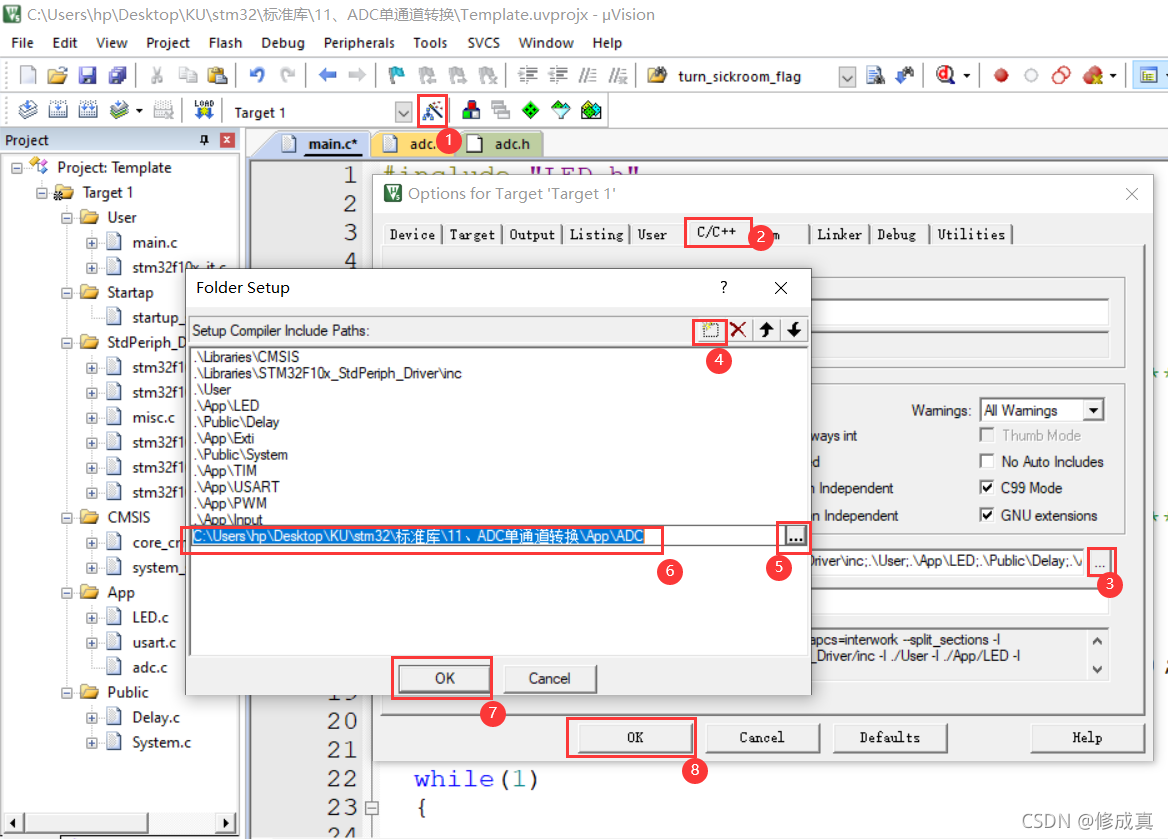This screenshot has height=839, width=1168.
Task: Open the Warnings dropdown
Action: [1094, 411]
